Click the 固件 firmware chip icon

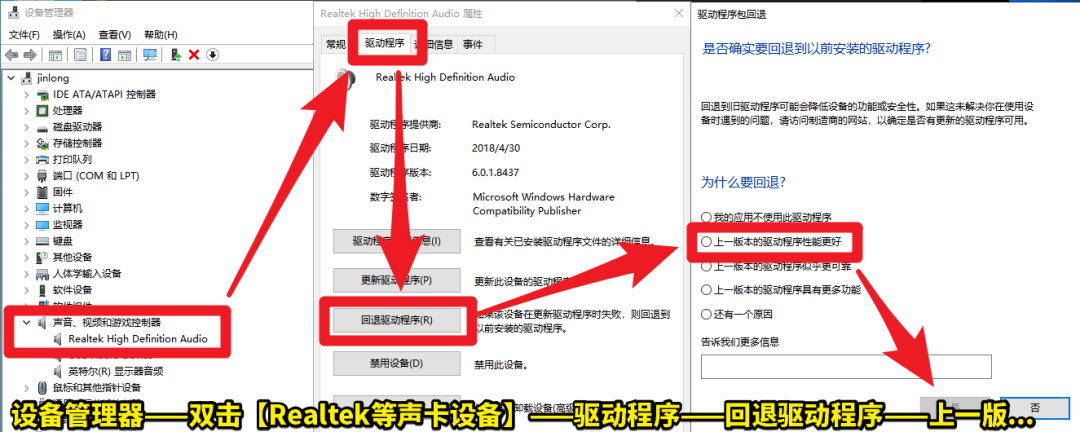42,192
